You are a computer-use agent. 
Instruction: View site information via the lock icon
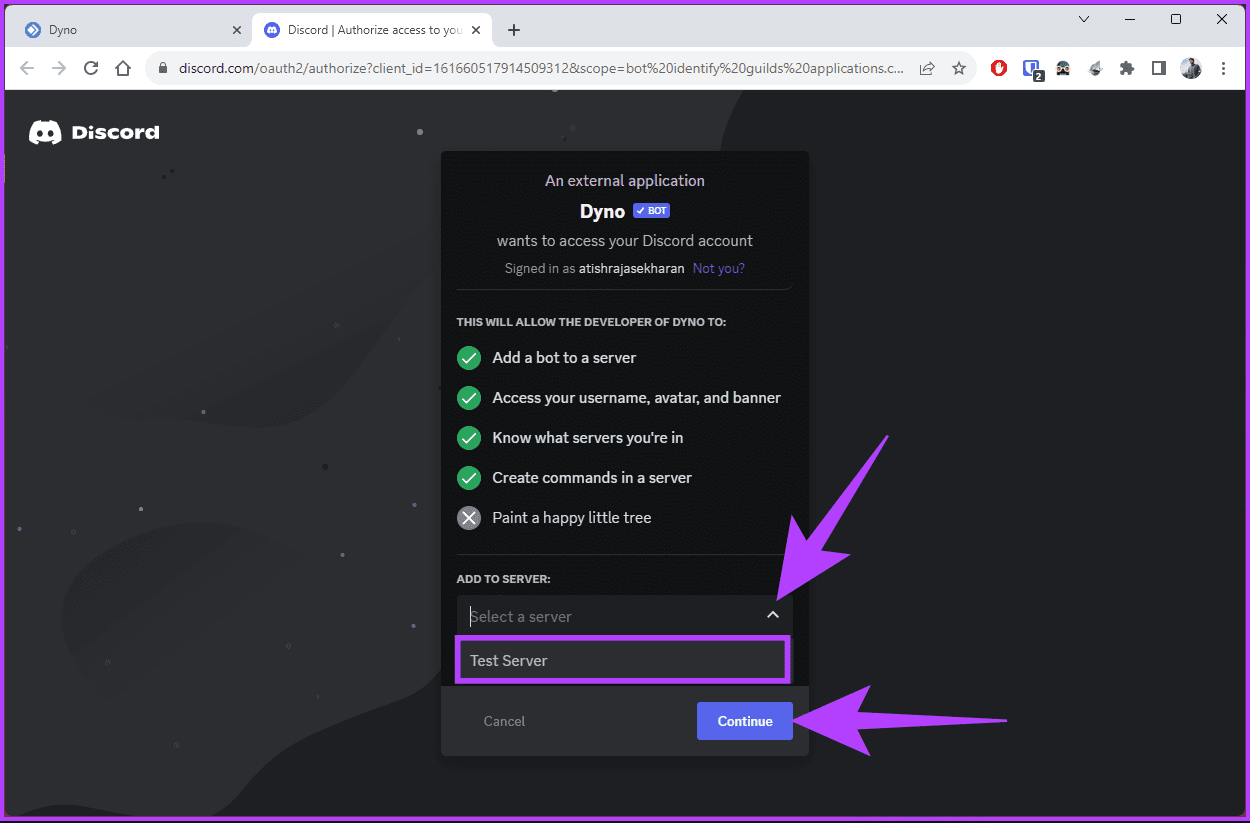163,69
